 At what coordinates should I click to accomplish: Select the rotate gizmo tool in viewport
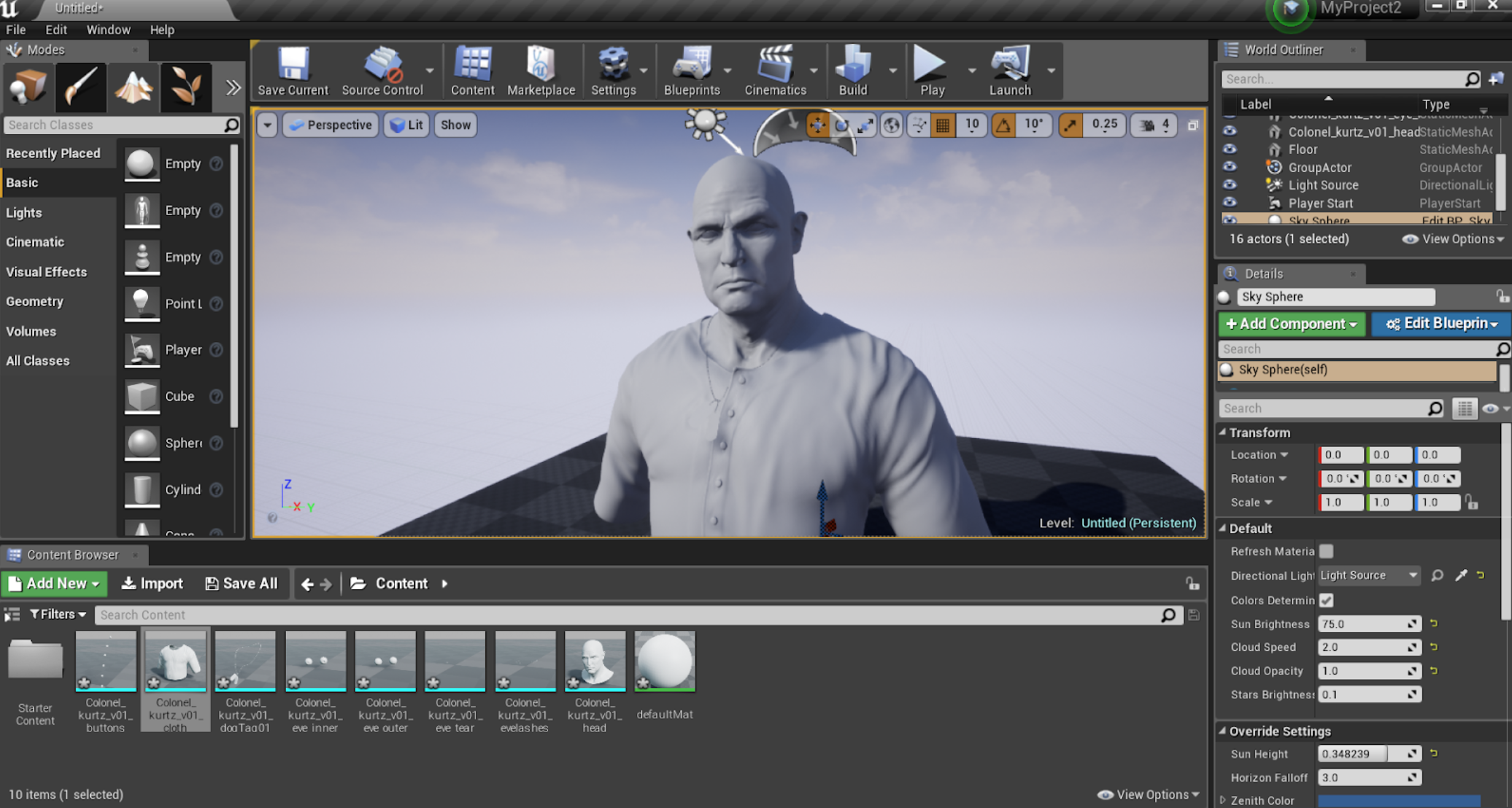841,125
